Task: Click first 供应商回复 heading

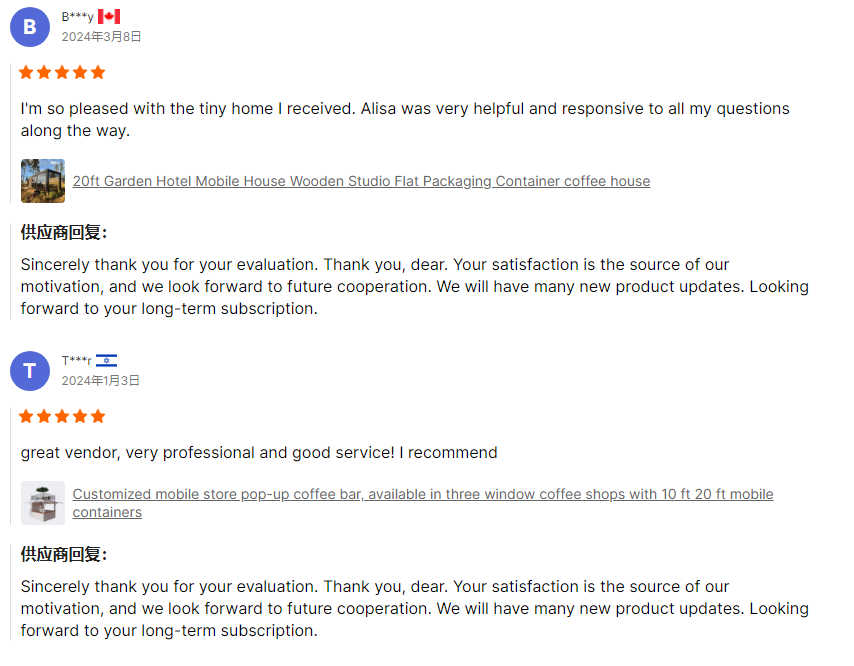Action: pos(64,233)
